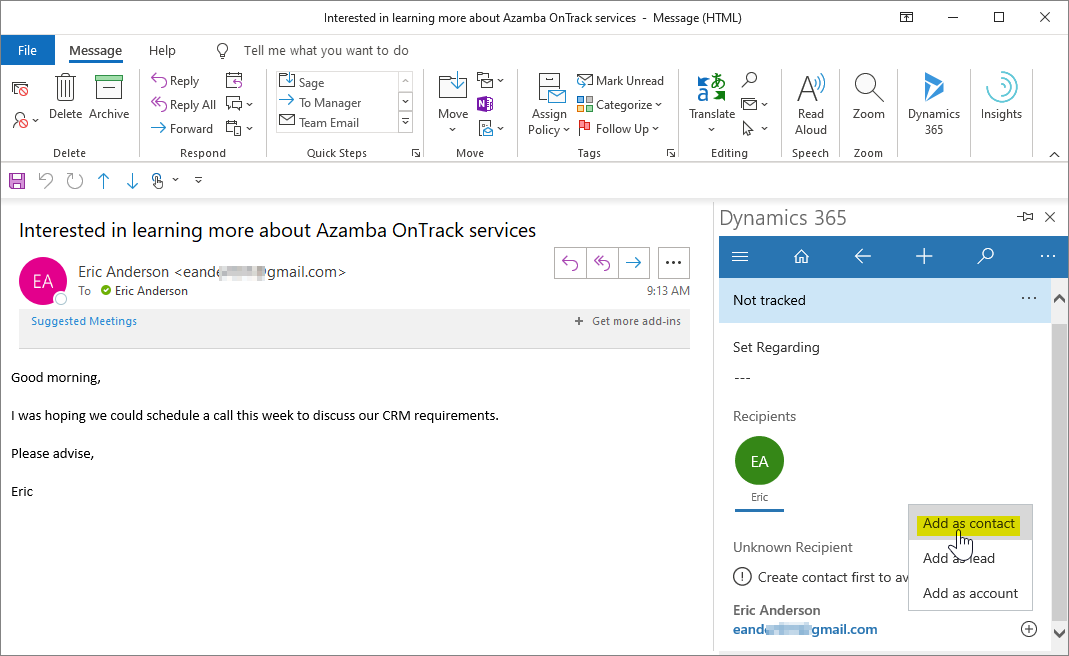Viewport: 1069px width, 656px height.
Task: Open the Insights add-in
Action: [x=1001, y=97]
